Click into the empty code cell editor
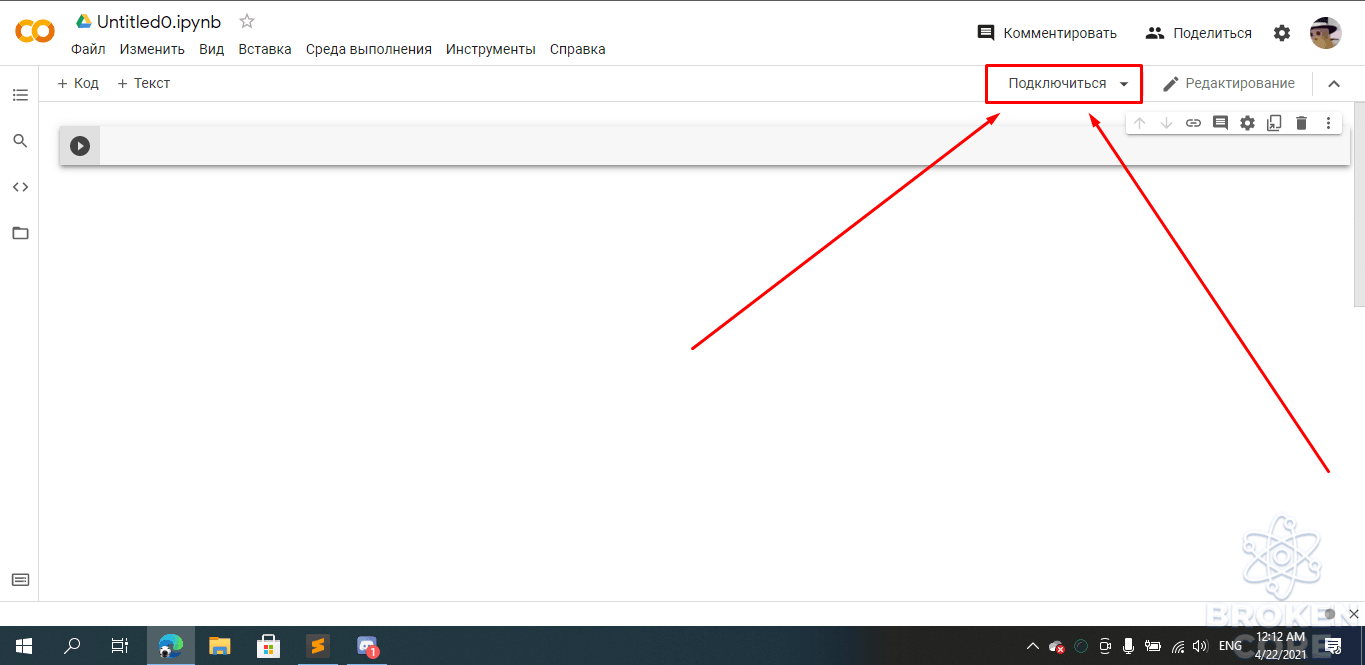The width and height of the screenshot is (1365, 665). click(724, 146)
